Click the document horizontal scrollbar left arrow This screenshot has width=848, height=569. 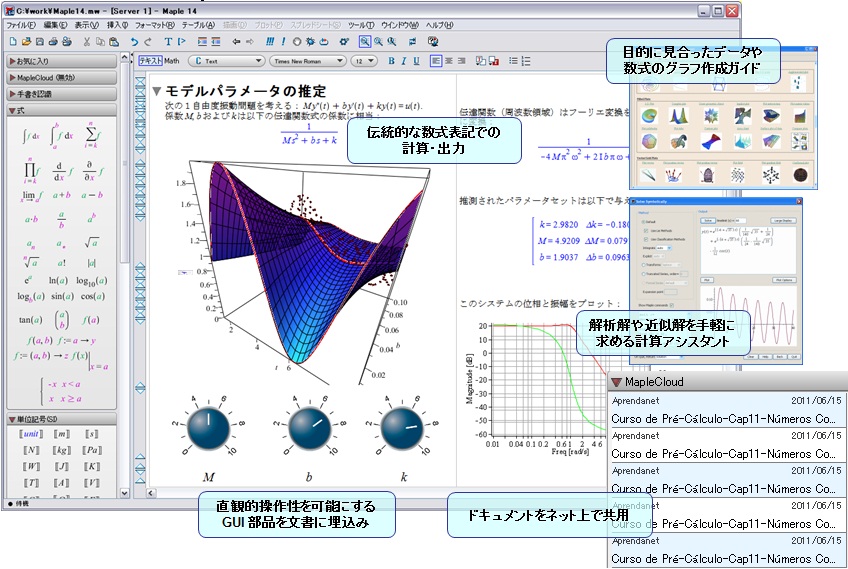[x=151, y=493]
